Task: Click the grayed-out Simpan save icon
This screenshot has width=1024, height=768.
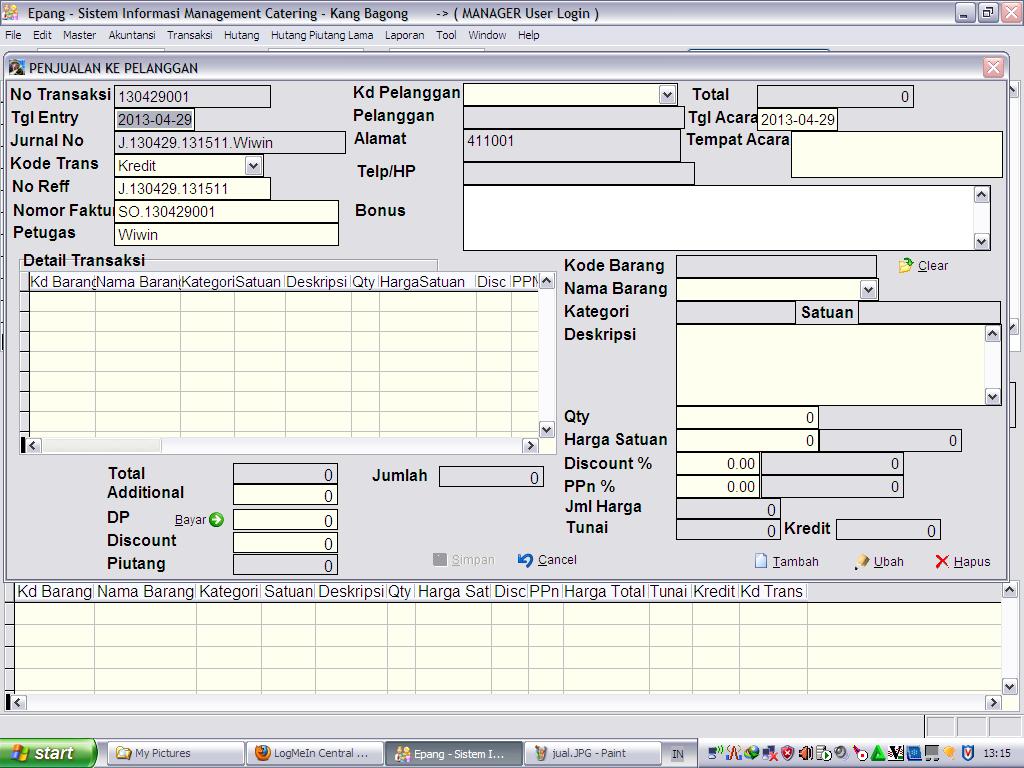Action: point(440,560)
